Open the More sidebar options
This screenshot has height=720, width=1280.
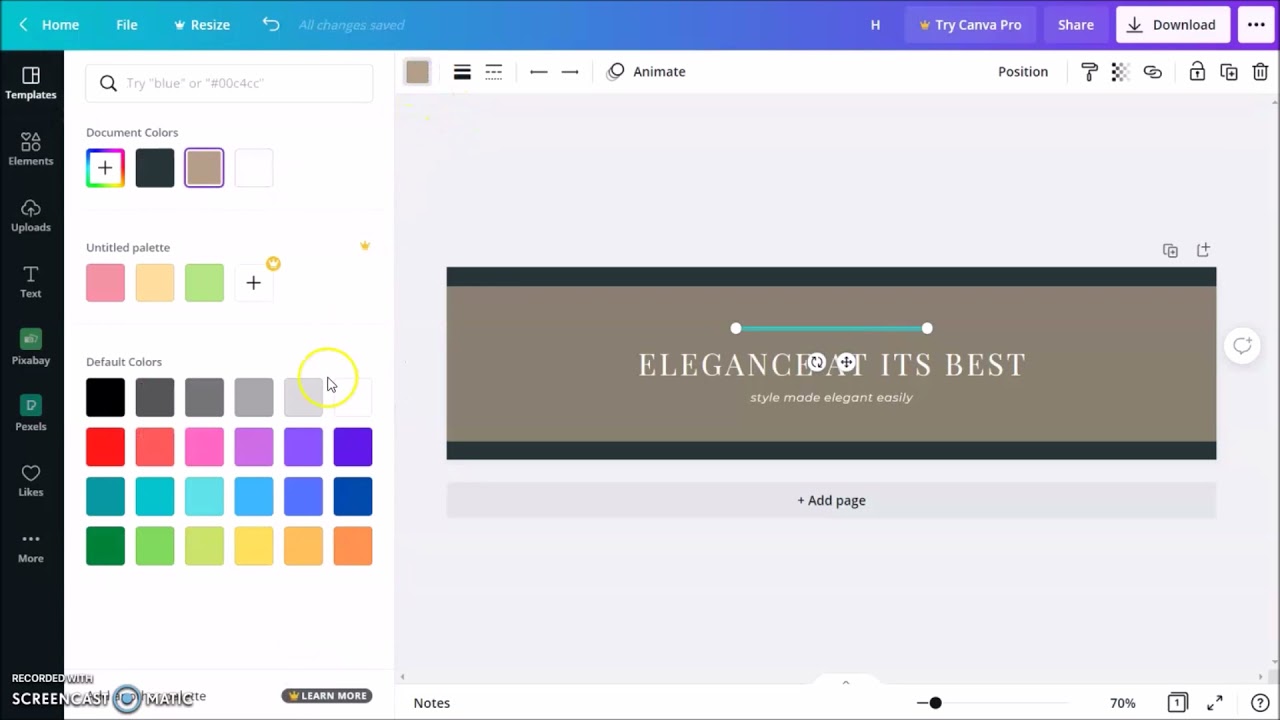point(31,547)
